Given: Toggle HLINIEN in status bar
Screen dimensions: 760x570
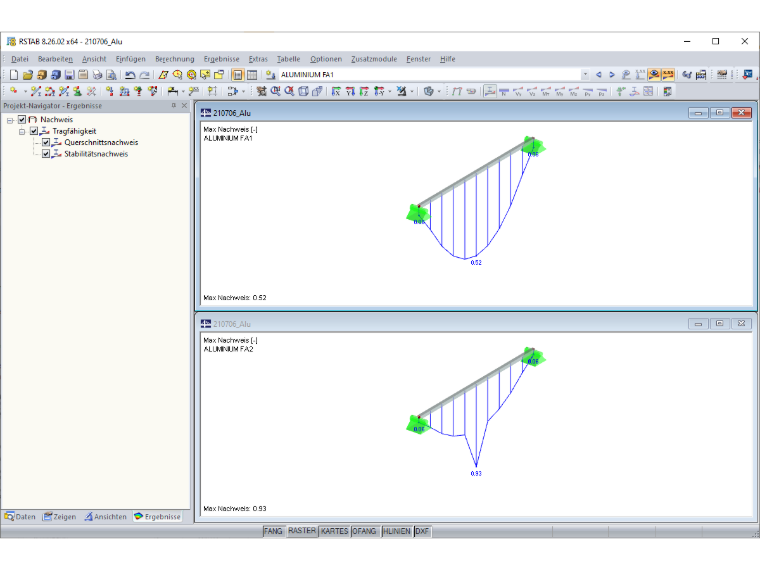Looking at the screenshot, I should click(x=396, y=531).
